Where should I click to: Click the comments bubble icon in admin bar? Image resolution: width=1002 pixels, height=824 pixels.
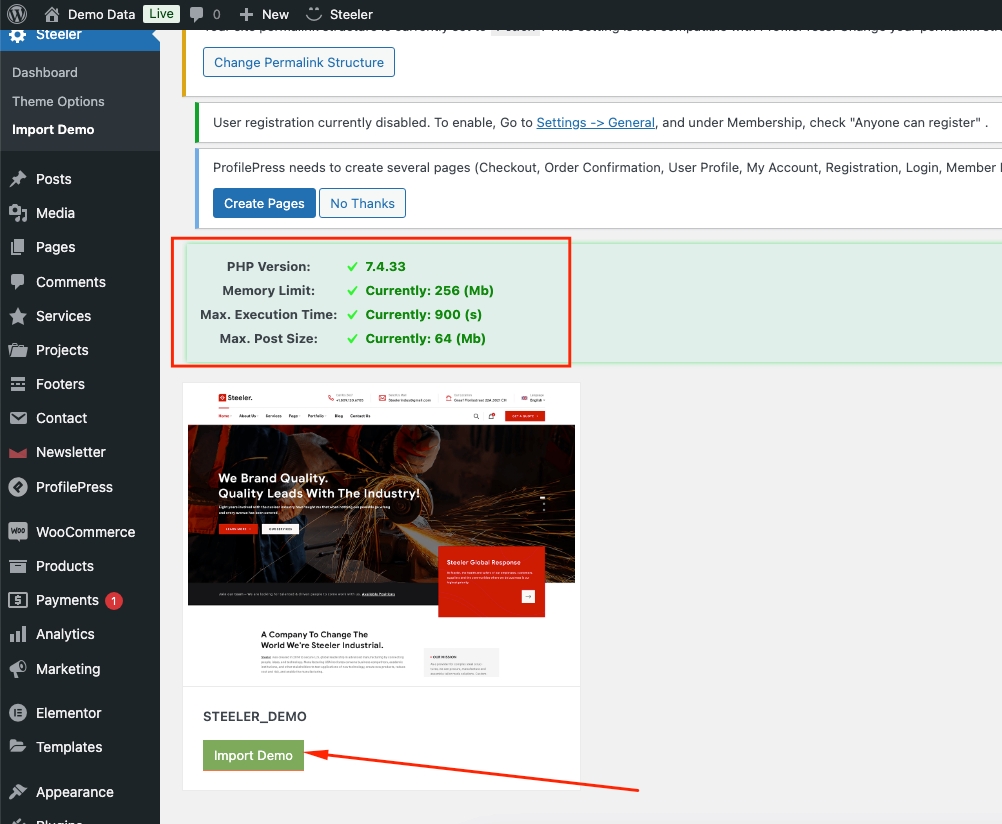point(197,14)
